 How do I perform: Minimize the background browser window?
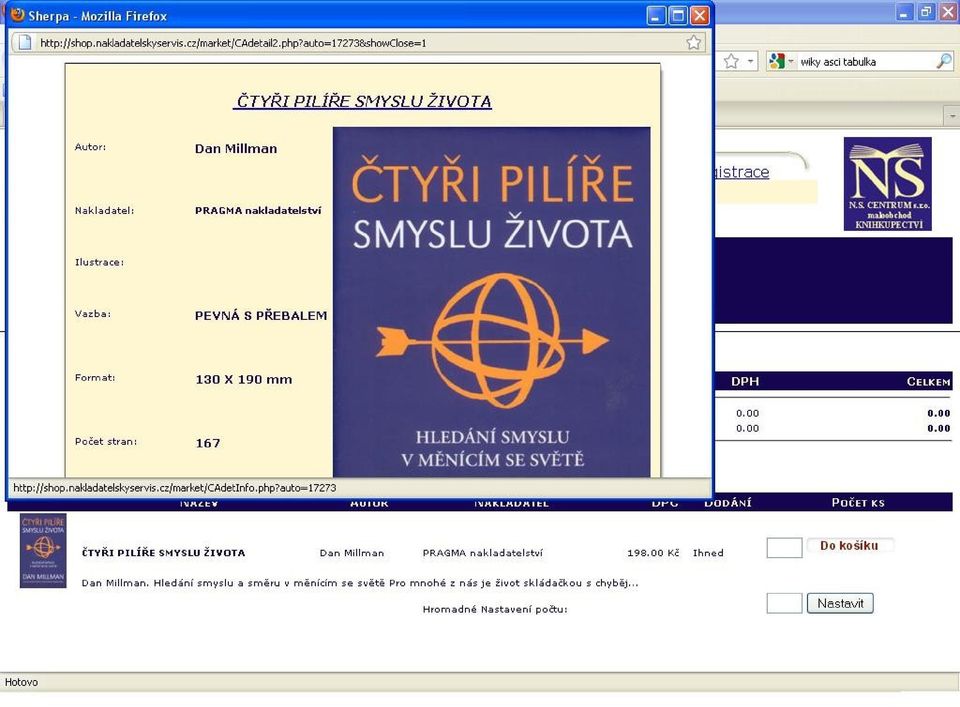[x=905, y=12]
